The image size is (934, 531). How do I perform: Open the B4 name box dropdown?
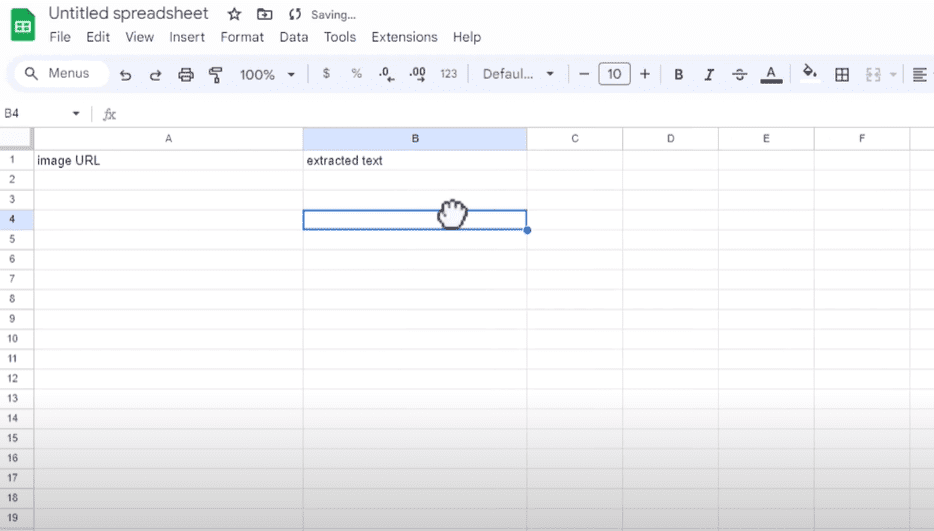76,114
